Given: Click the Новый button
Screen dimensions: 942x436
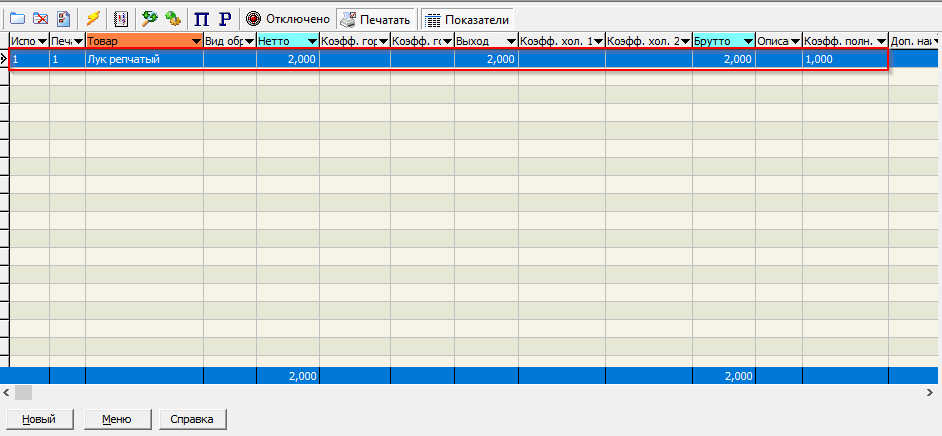Looking at the screenshot, I should [39, 419].
